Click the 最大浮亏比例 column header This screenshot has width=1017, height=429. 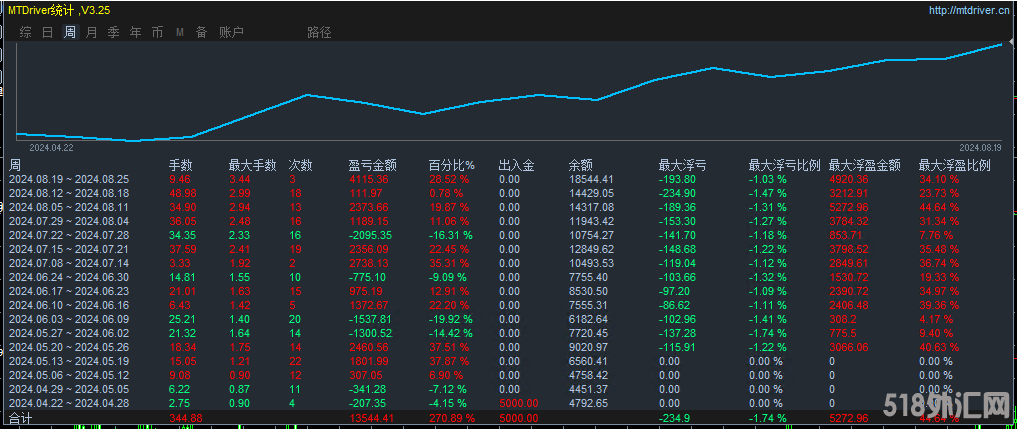click(785, 165)
